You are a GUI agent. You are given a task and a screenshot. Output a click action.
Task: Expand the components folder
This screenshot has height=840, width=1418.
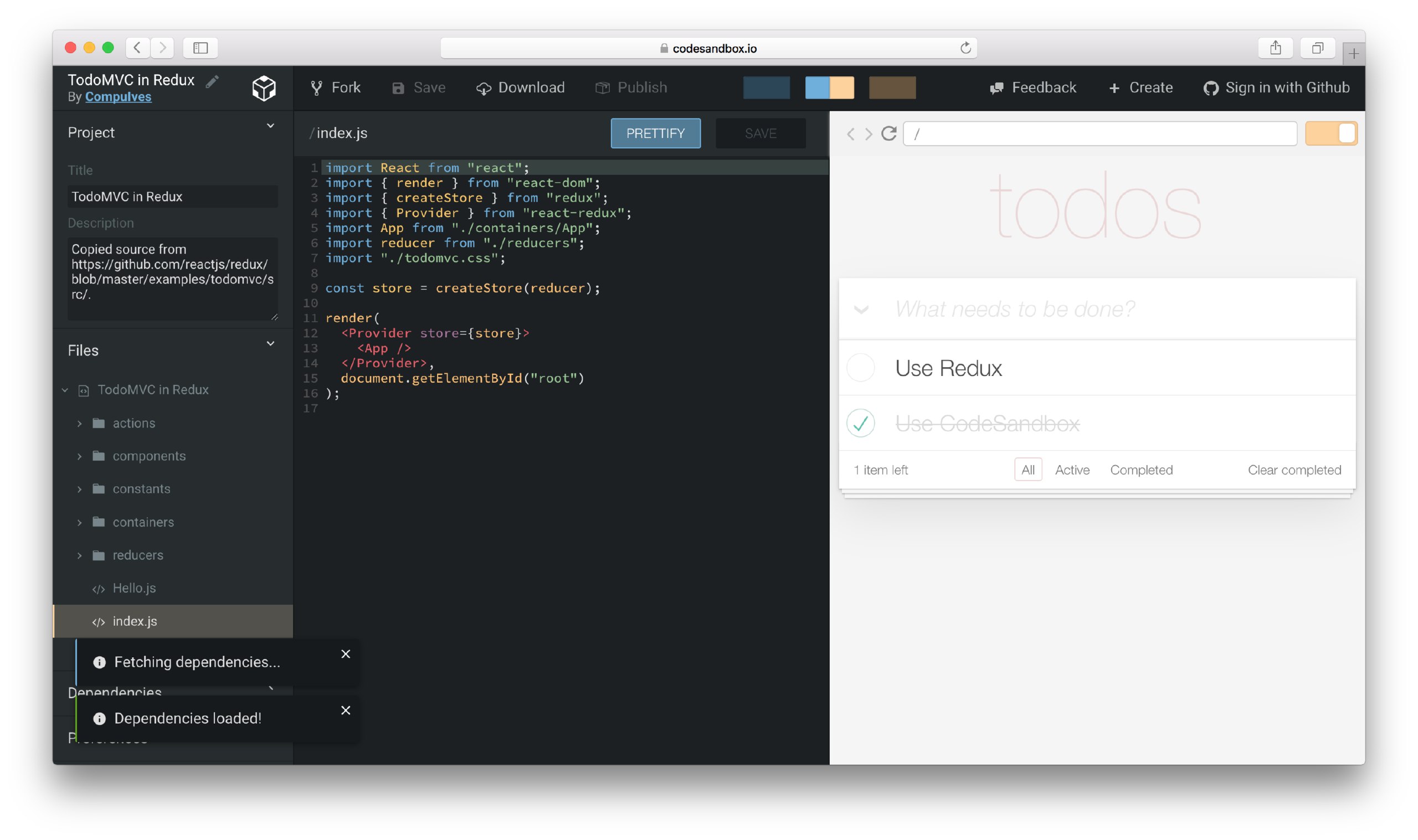point(79,456)
